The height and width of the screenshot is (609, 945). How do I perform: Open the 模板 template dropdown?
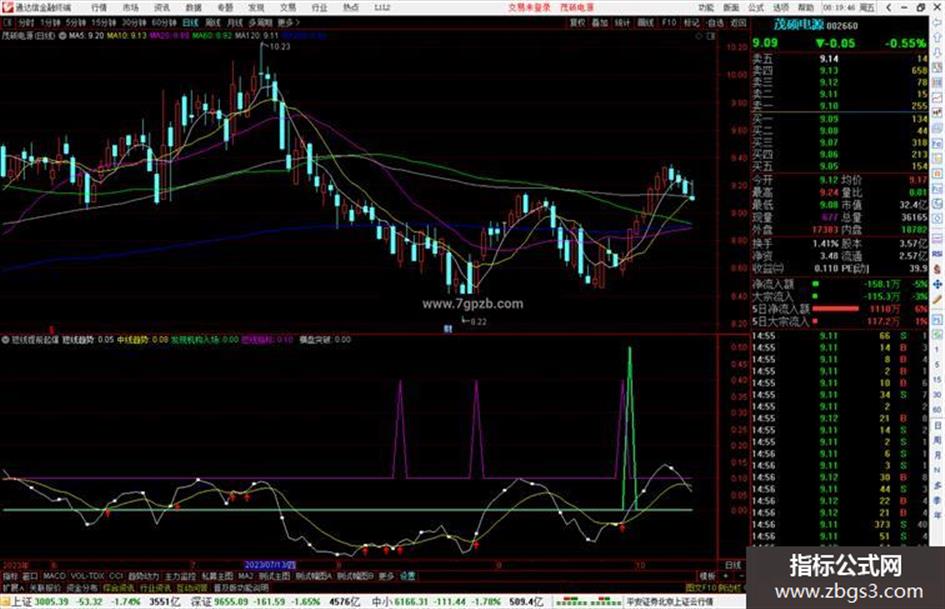[707, 576]
